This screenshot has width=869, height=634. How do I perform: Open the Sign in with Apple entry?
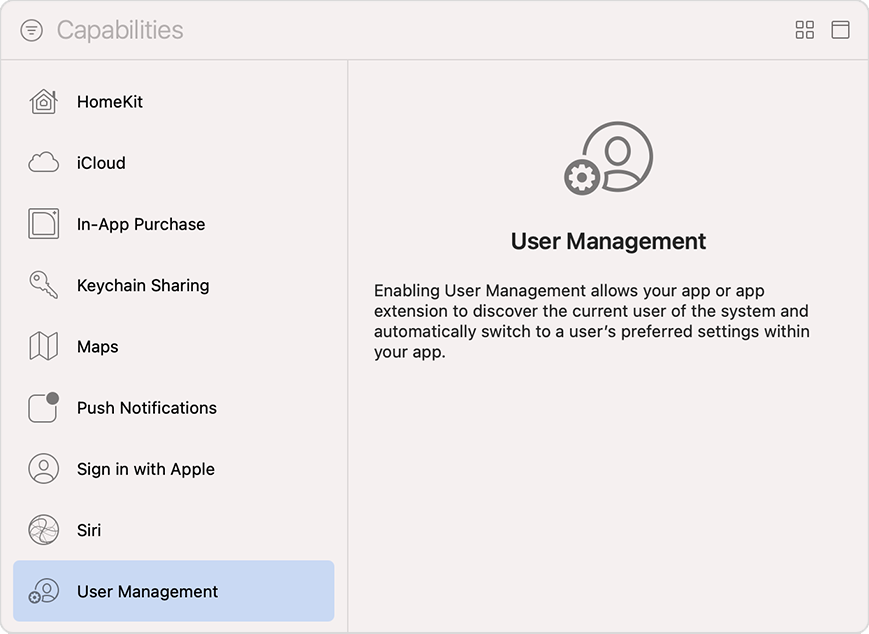[x=146, y=469]
